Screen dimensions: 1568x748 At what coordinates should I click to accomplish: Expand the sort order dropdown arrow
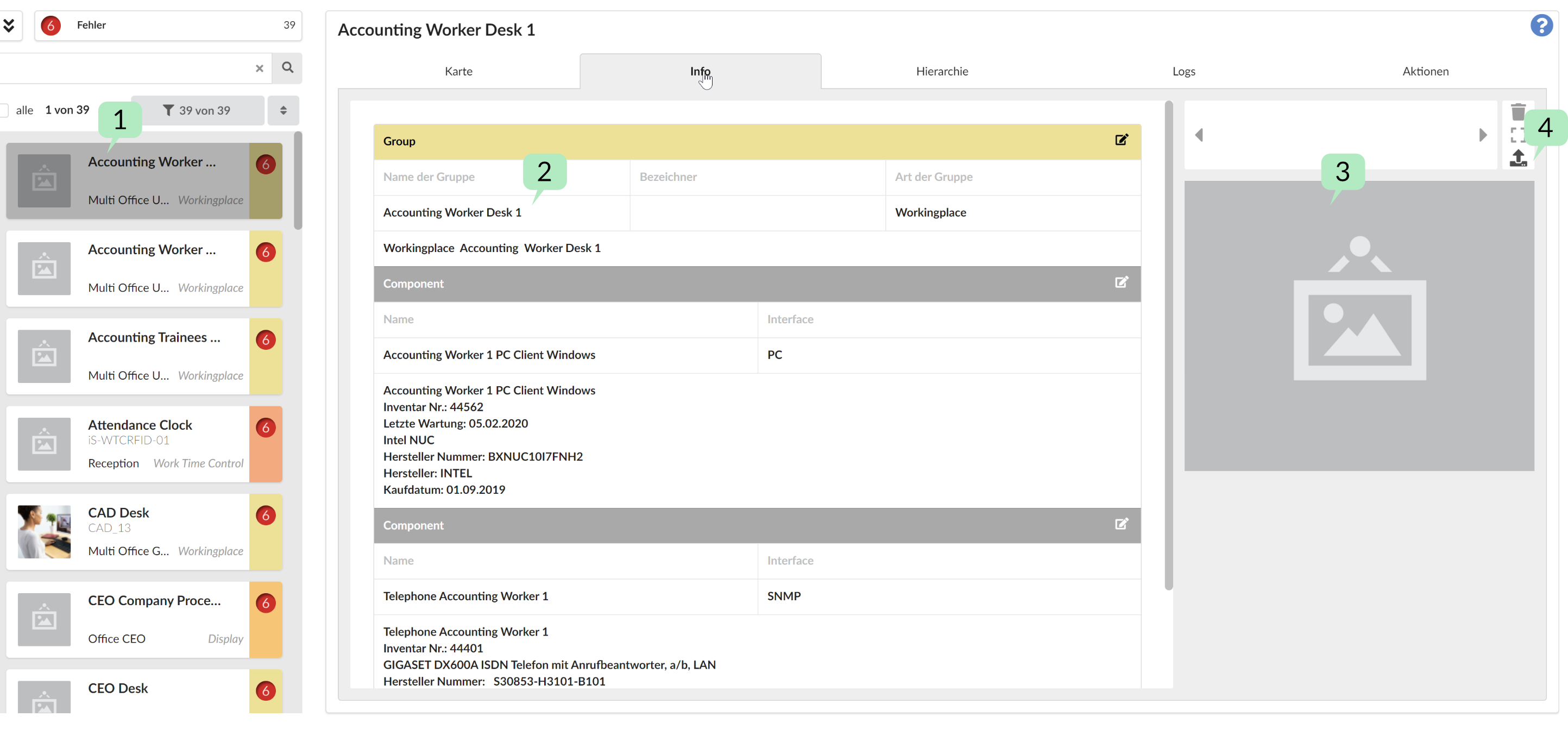click(283, 110)
